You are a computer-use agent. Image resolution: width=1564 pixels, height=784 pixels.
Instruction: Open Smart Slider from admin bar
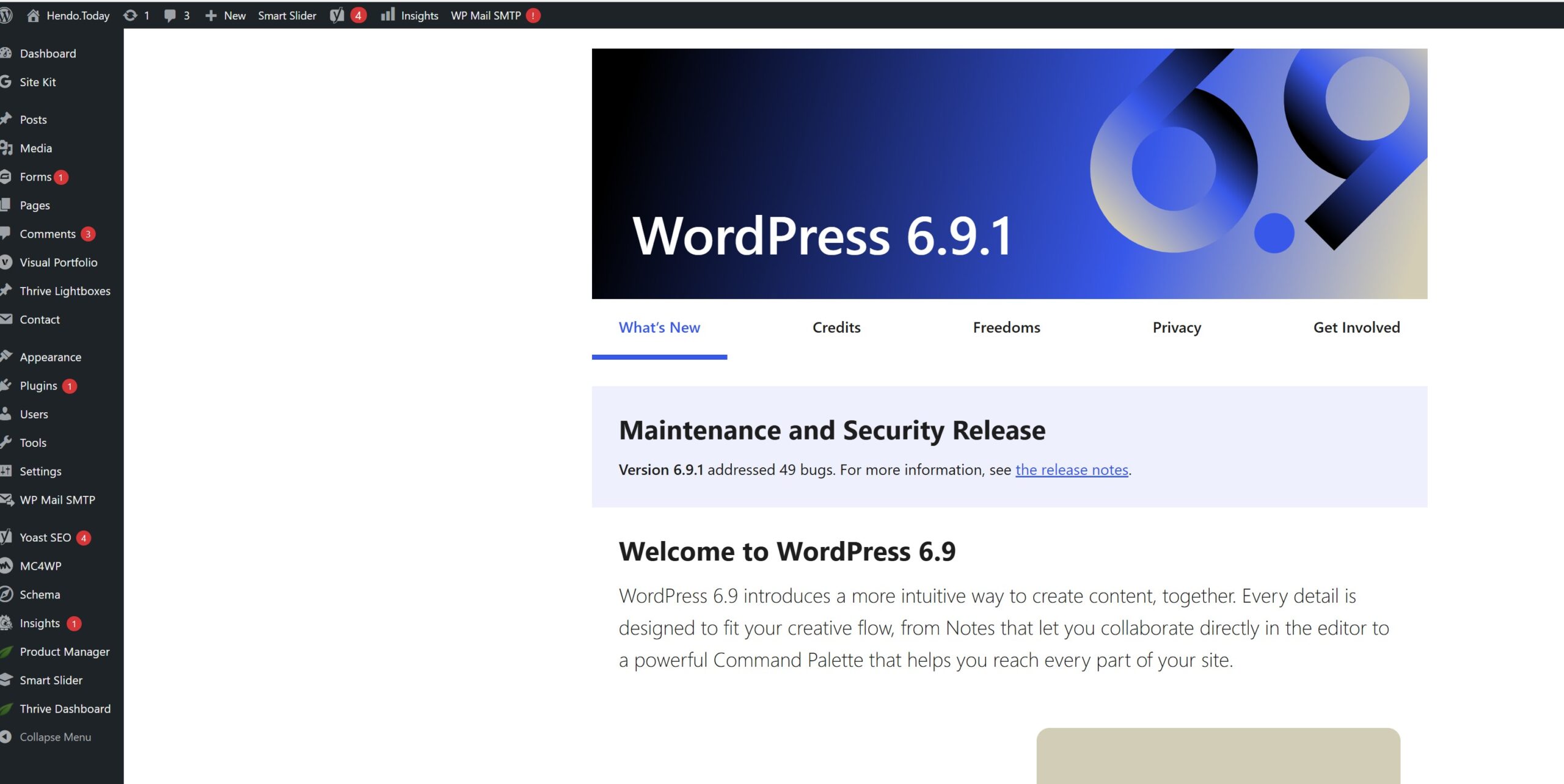(287, 15)
